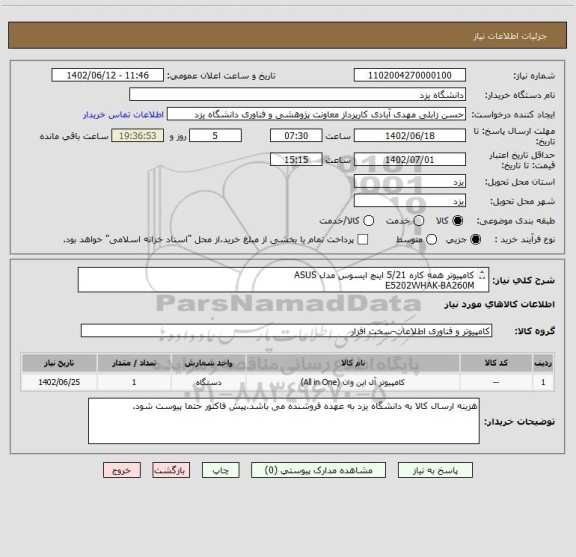Click the remaining days field showing 5
The image size is (576, 557).
click(x=215, y=136)
